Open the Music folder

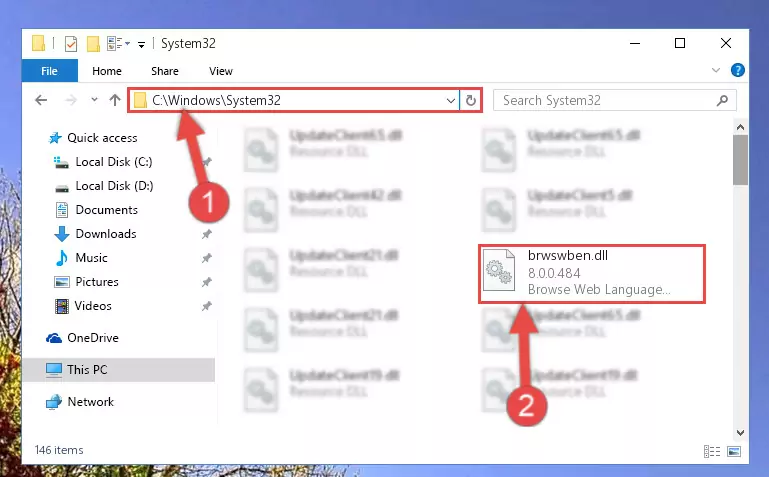click(81, 258)
